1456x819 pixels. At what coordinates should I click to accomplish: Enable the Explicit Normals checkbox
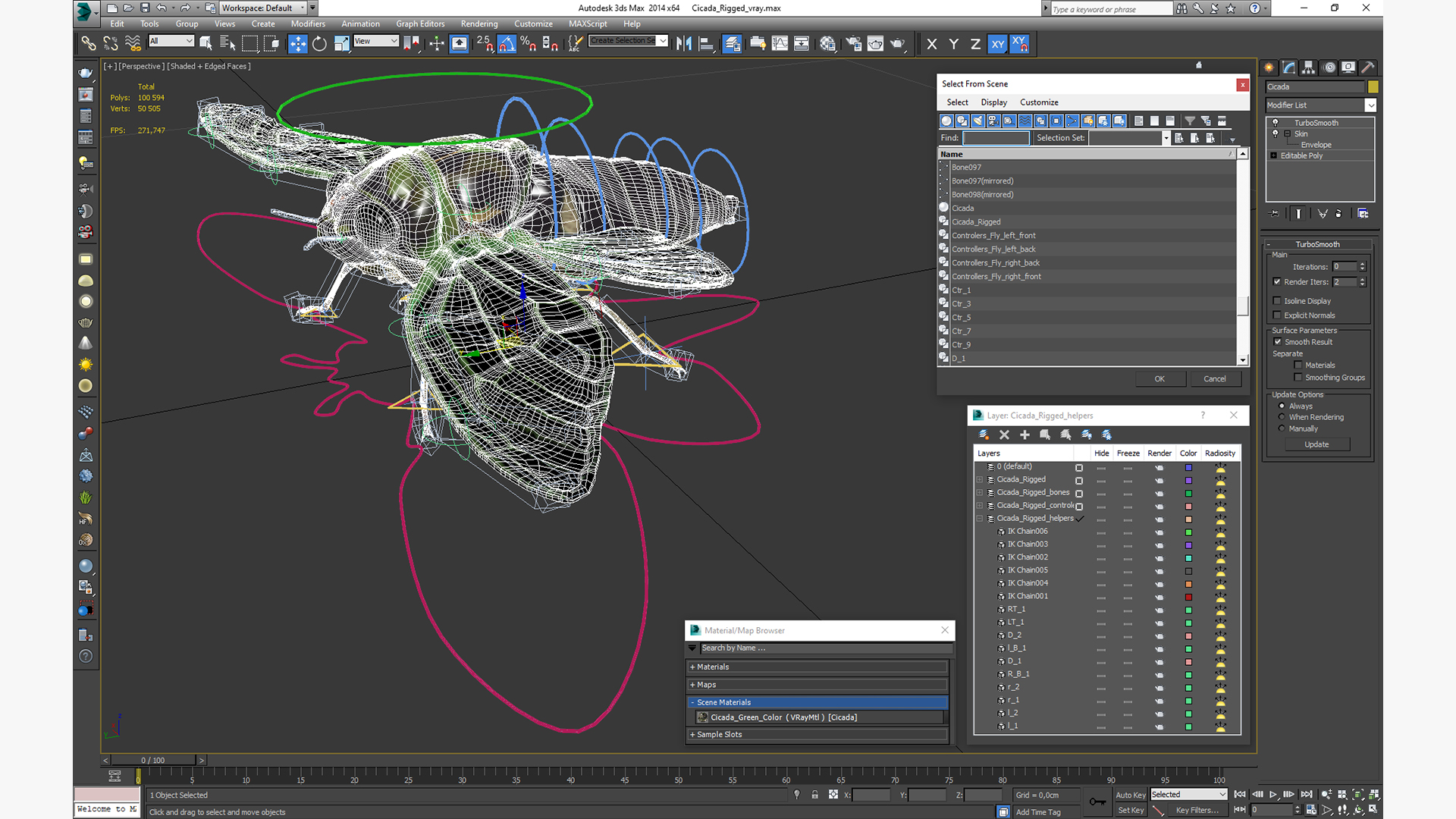pyautogui.click(x=1277, y=315)
